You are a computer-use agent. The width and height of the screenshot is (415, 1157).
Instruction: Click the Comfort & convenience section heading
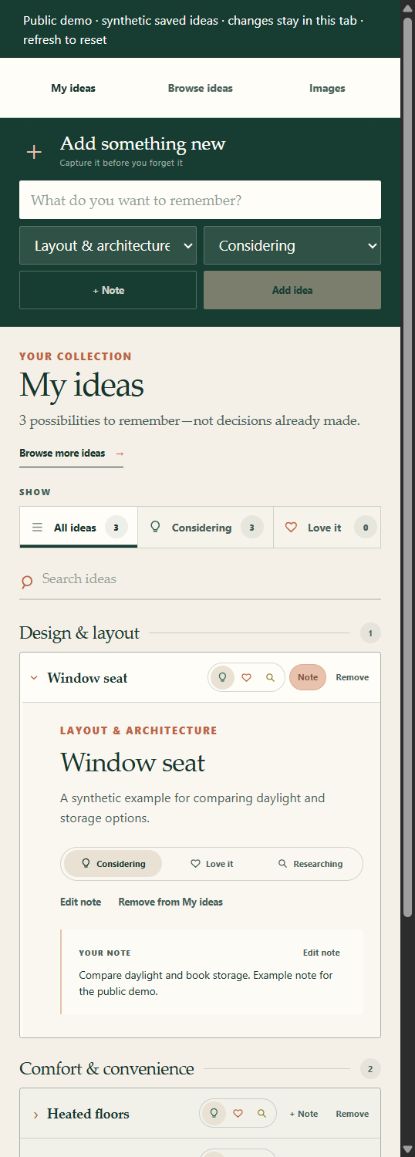coord(106,1068)
